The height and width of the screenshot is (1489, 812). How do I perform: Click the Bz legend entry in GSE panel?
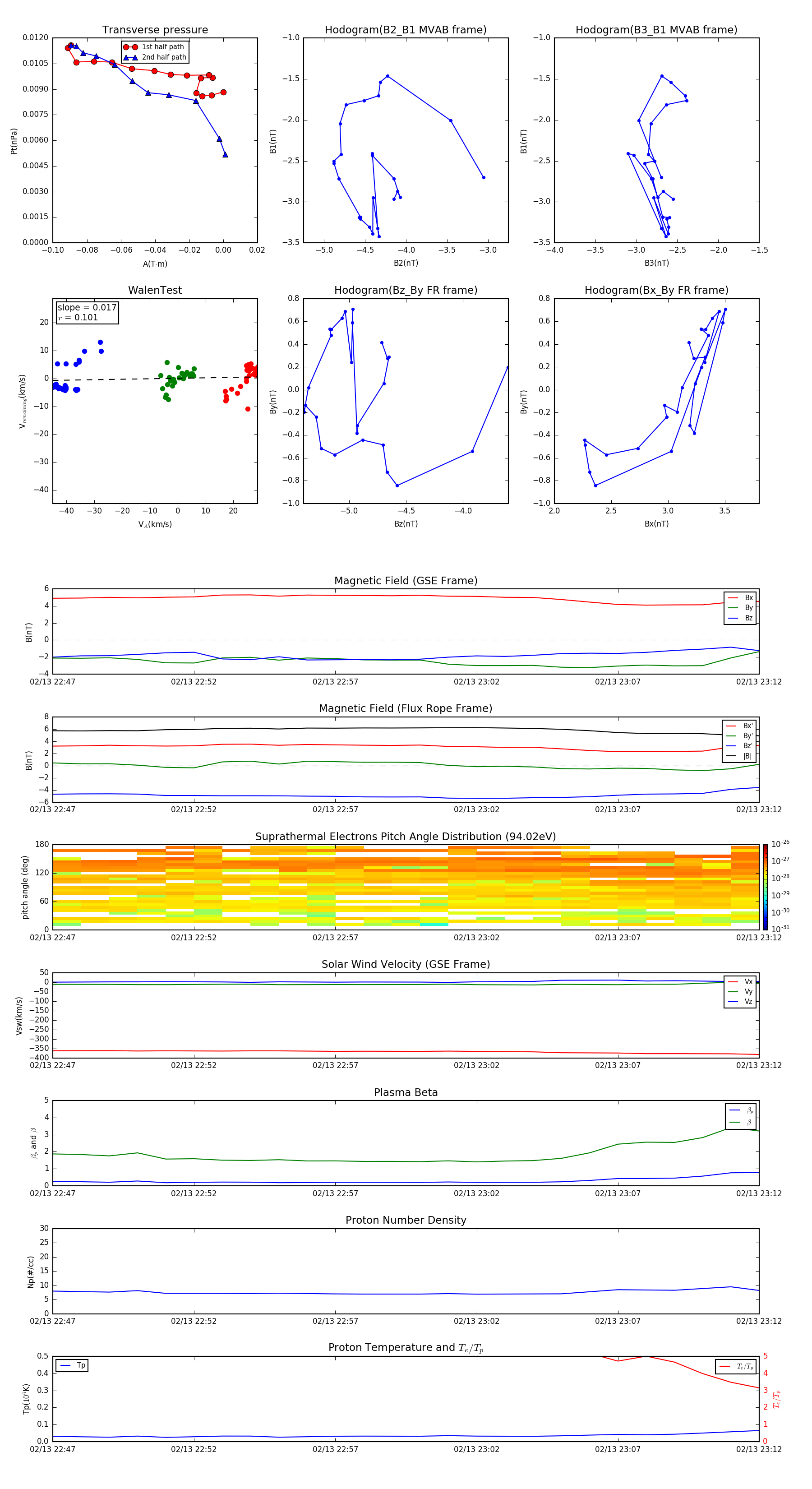[740, 618]
